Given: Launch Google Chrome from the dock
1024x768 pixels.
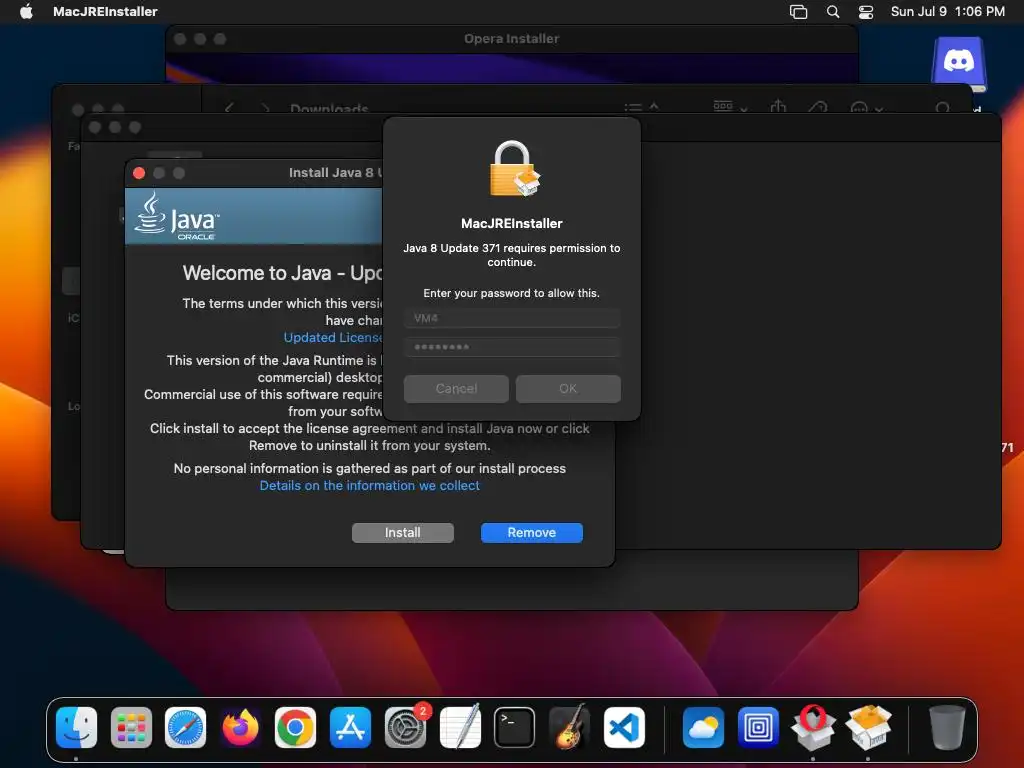Looking at the screenshot, I should pos(295,727).
